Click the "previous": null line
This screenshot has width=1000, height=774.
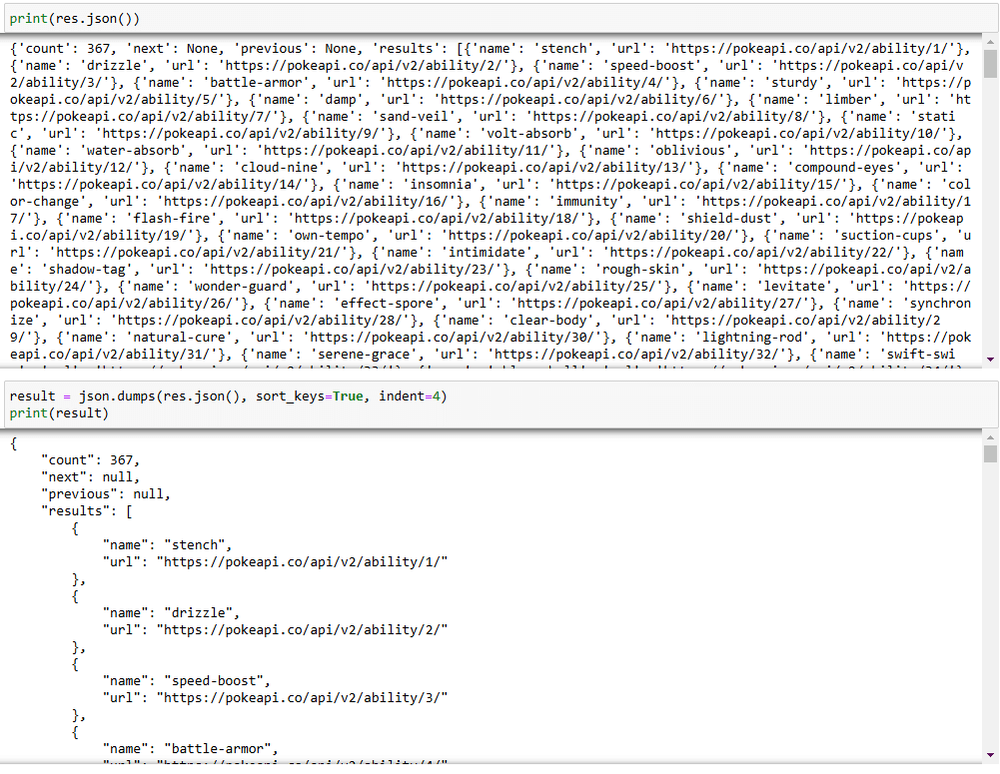pyautogui.click(x=105, y=494)
